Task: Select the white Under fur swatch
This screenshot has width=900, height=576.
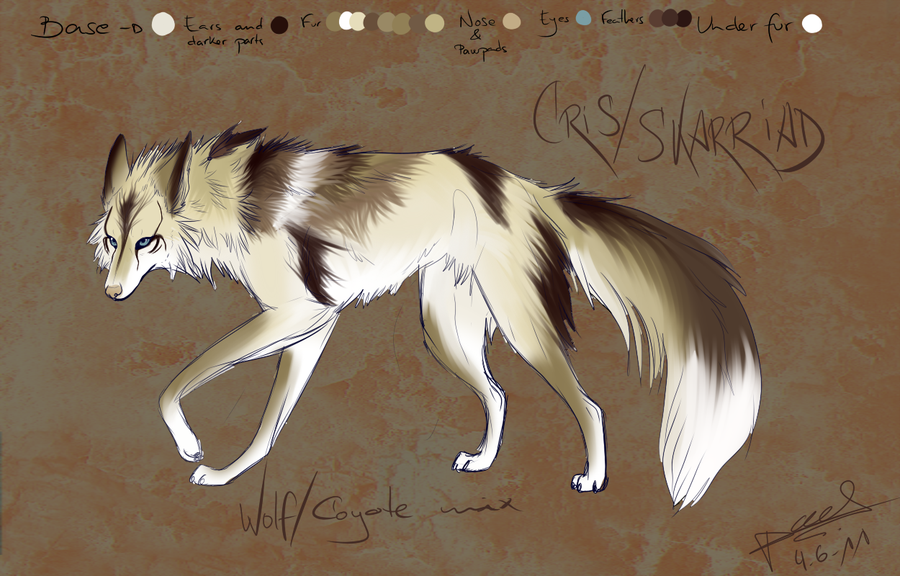Action: 812,23
